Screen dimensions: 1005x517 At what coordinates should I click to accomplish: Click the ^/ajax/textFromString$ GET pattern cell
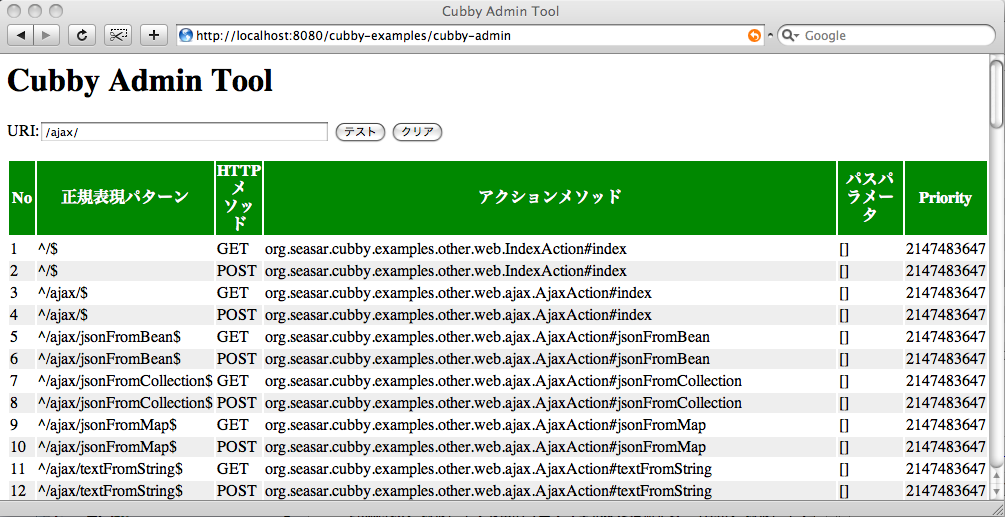(111, 469)
